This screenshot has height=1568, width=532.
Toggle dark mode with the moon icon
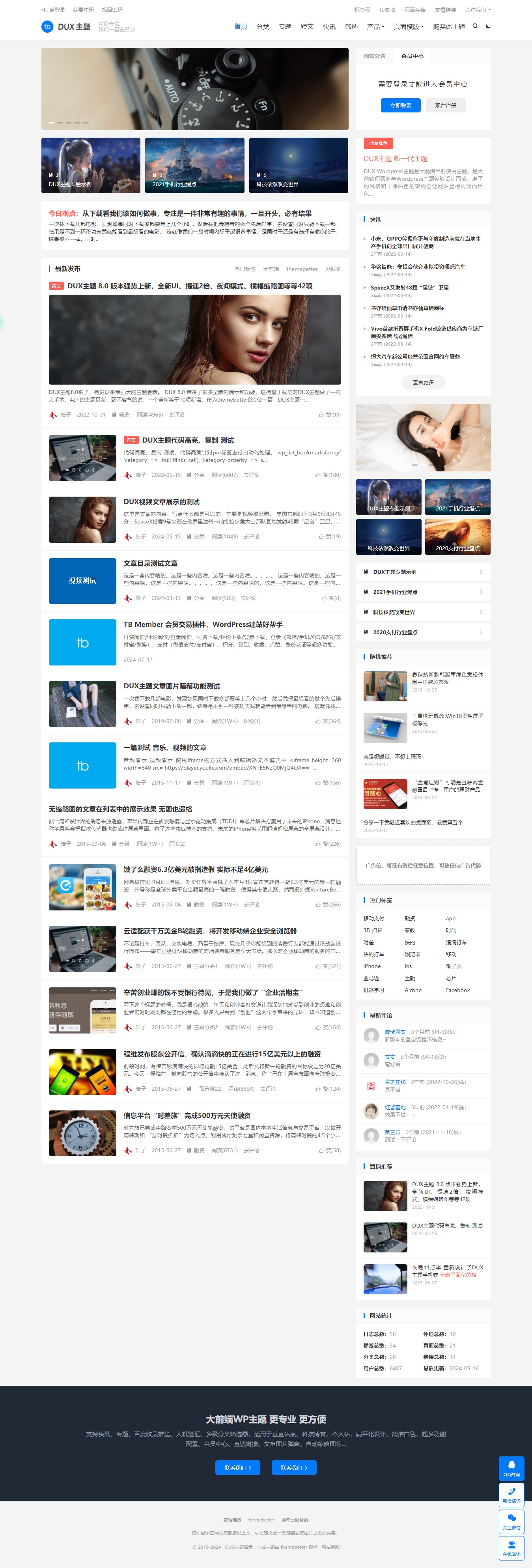pos(488,26)
